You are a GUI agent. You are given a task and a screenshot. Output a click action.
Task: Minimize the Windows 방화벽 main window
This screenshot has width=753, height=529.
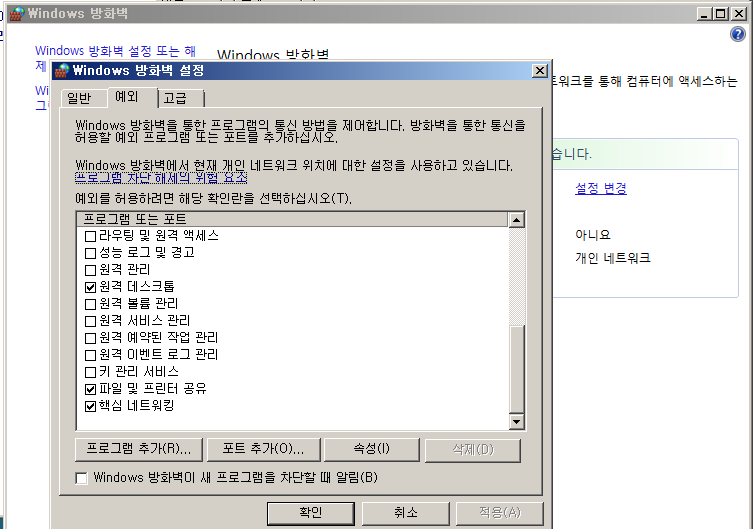point(704,14)
